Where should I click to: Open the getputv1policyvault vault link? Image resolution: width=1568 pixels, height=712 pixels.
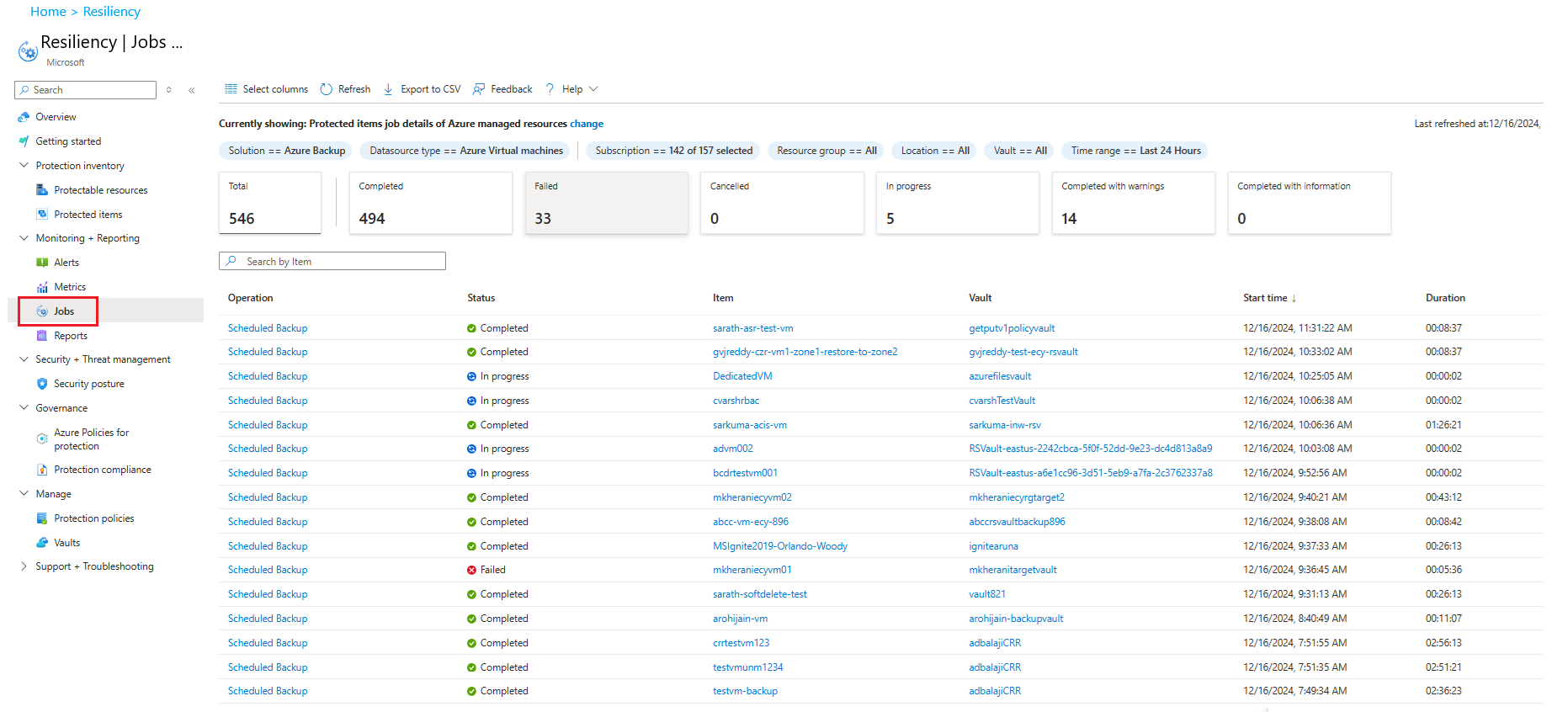click(x=1012, y=328)
